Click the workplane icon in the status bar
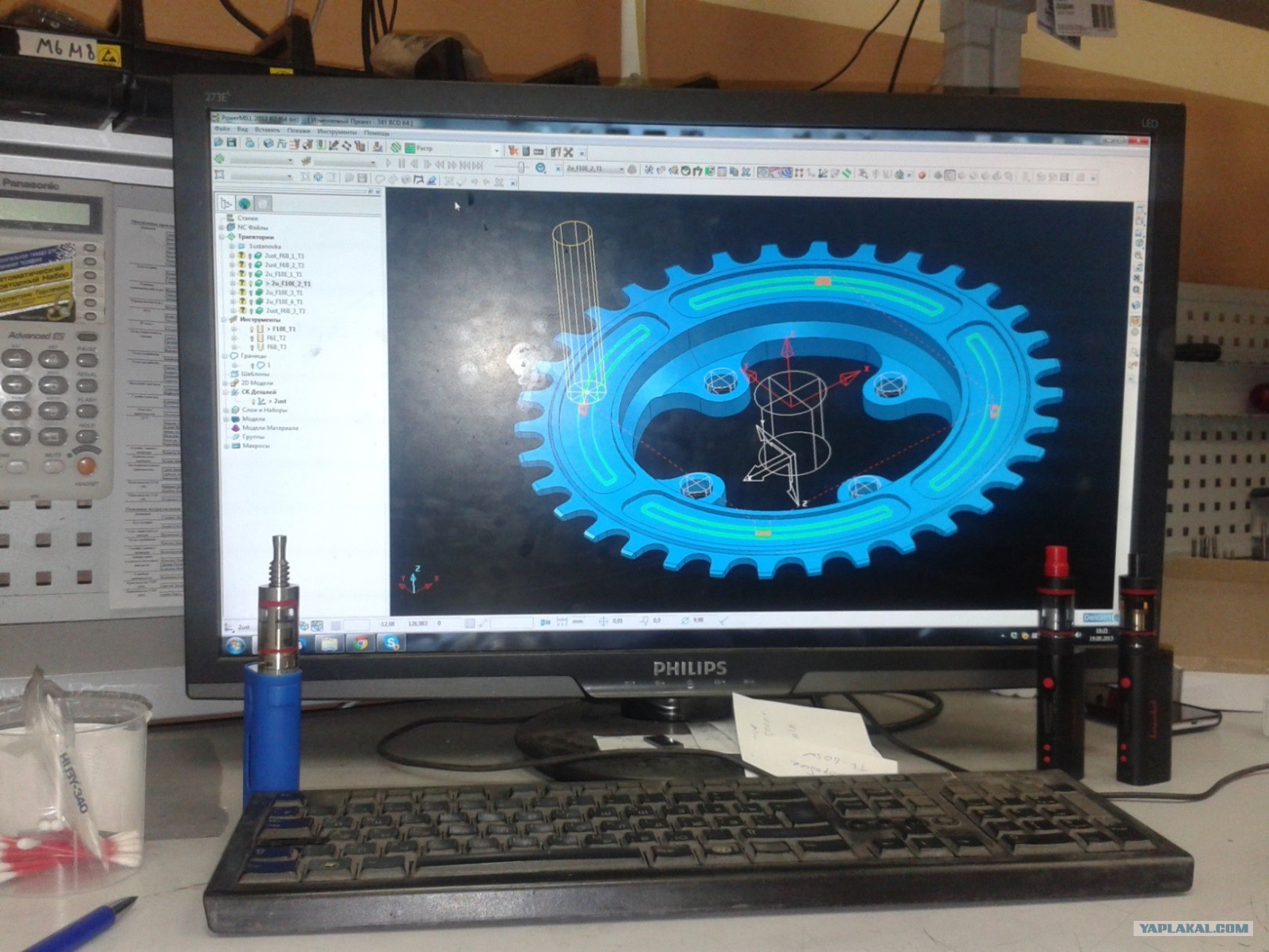 point(229,628)
